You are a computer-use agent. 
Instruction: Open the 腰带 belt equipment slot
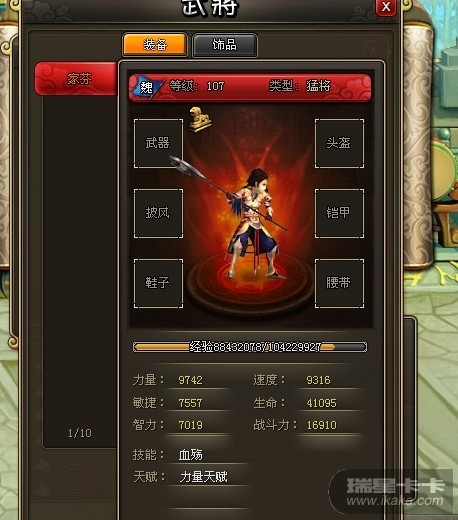point(339,283)
